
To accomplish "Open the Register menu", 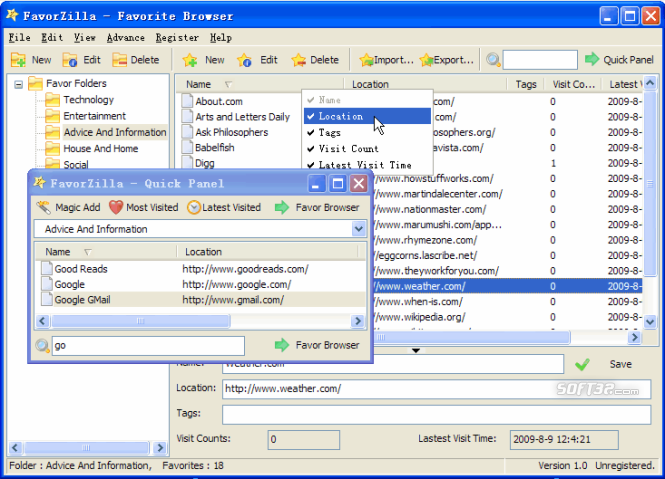I will pyautogui.click(x=177, y=38).
